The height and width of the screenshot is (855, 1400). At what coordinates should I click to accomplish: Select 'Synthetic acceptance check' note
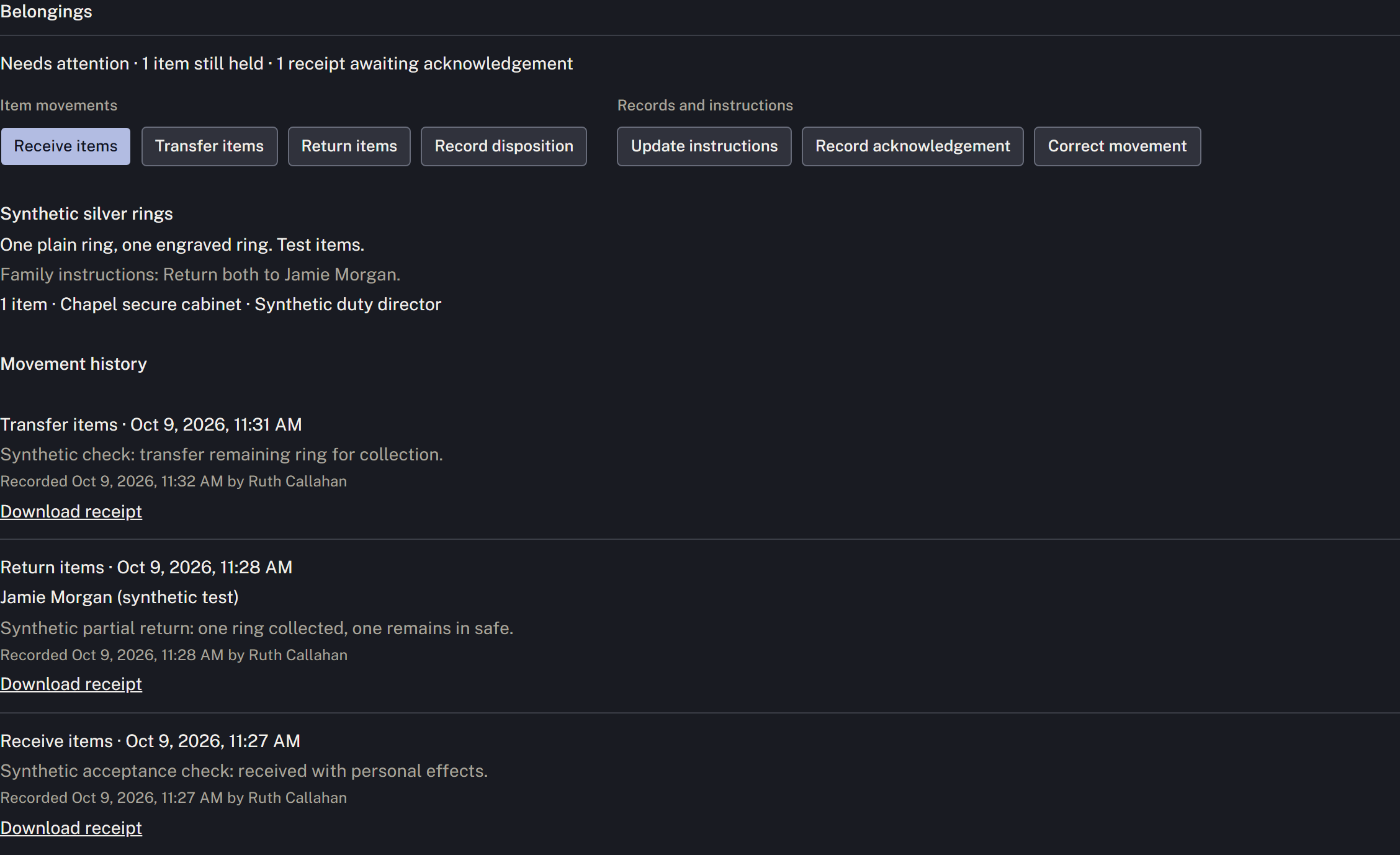click(244, 771)
